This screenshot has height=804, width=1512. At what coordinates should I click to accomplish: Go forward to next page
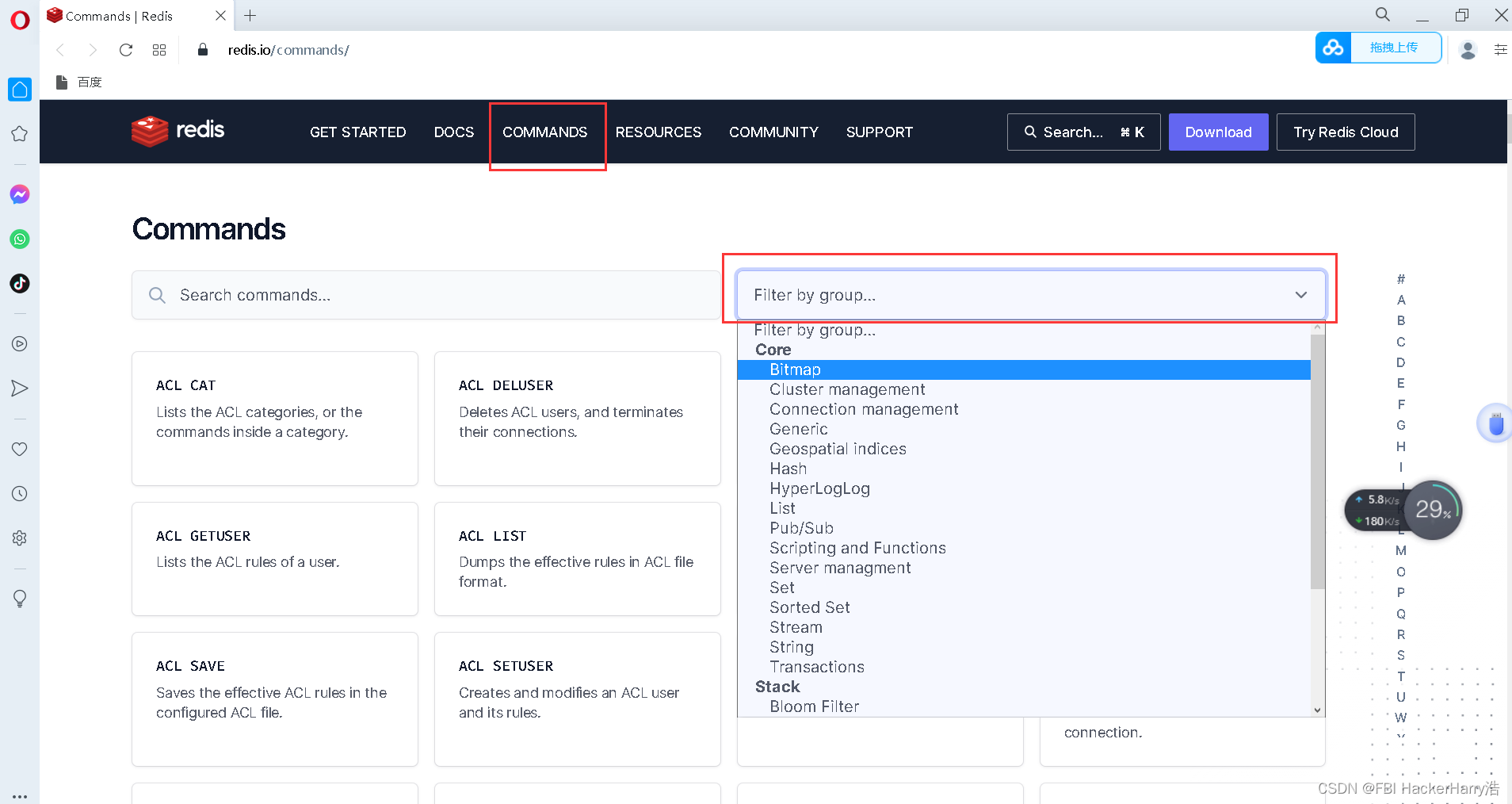(x=93, y=50)
